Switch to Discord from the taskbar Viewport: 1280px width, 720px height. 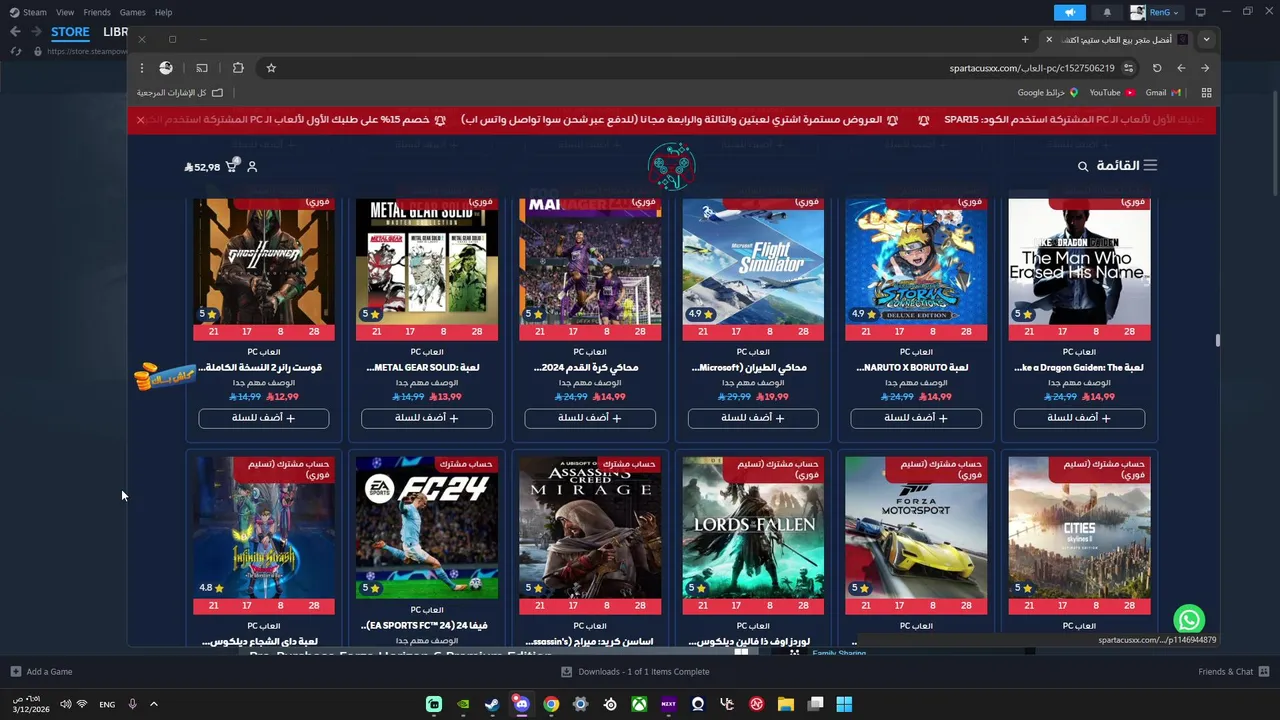[521, 704]
